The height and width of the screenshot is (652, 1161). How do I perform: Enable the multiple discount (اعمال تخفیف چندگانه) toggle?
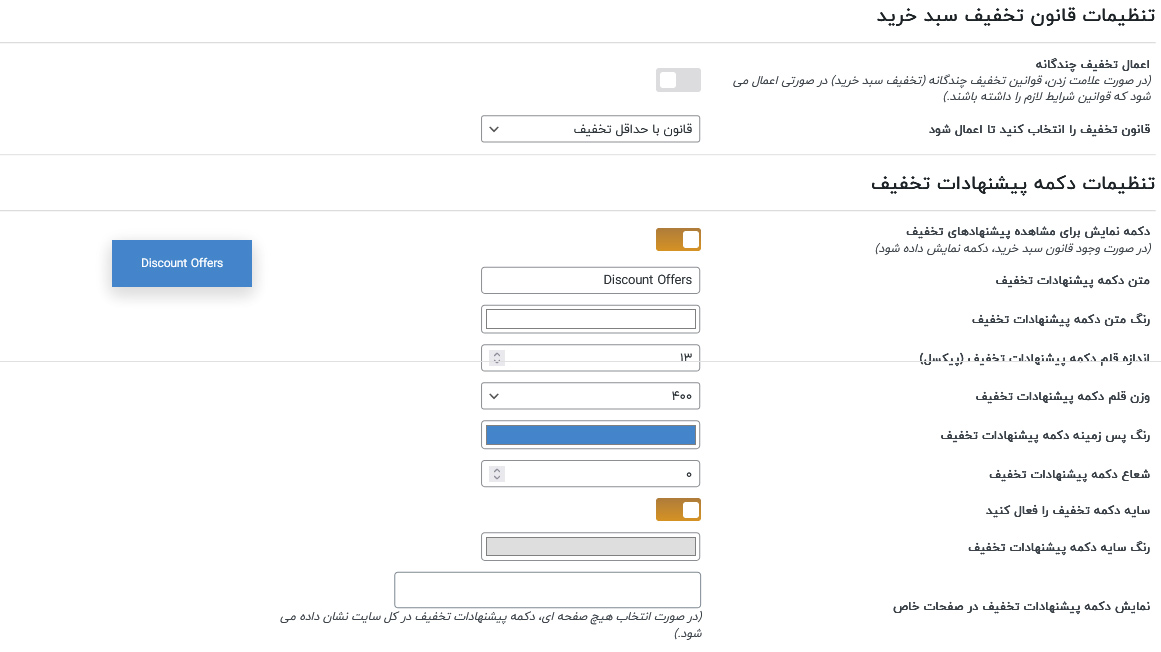tap(677, 80)
